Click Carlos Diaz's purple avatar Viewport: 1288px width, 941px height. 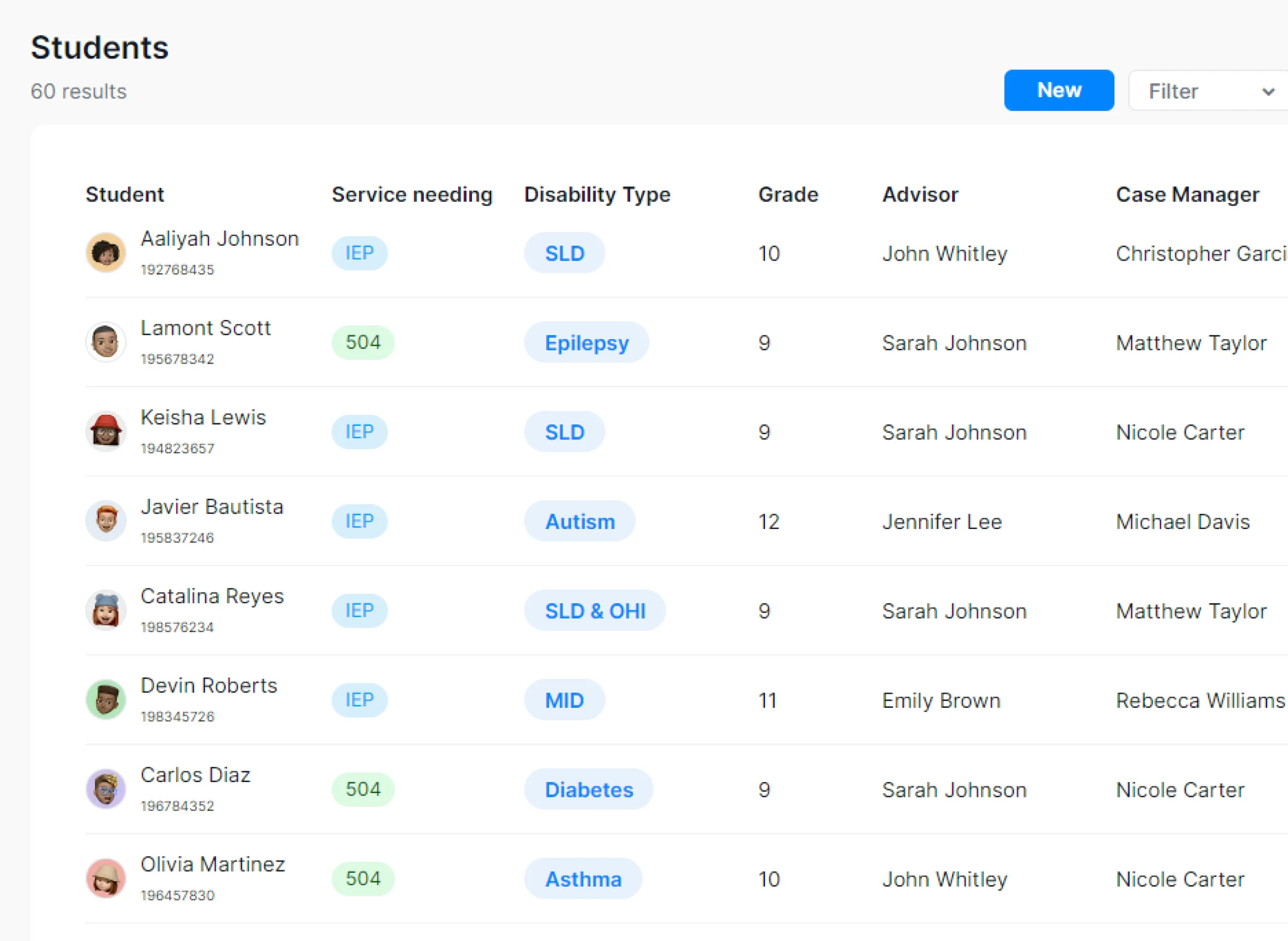[x=106, y=789]
